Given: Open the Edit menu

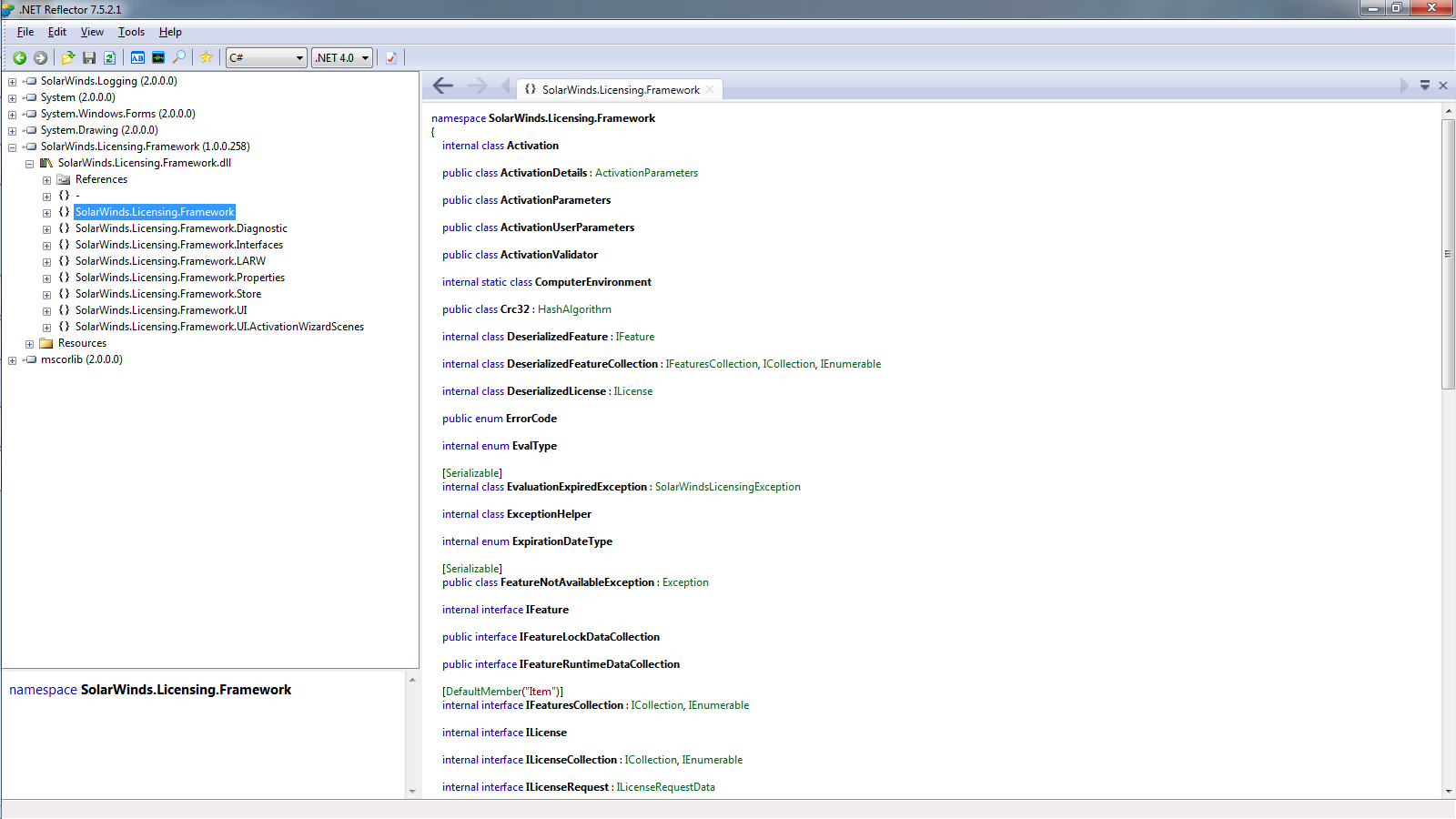Looking at the screenshot, I should tap(57, 32).
